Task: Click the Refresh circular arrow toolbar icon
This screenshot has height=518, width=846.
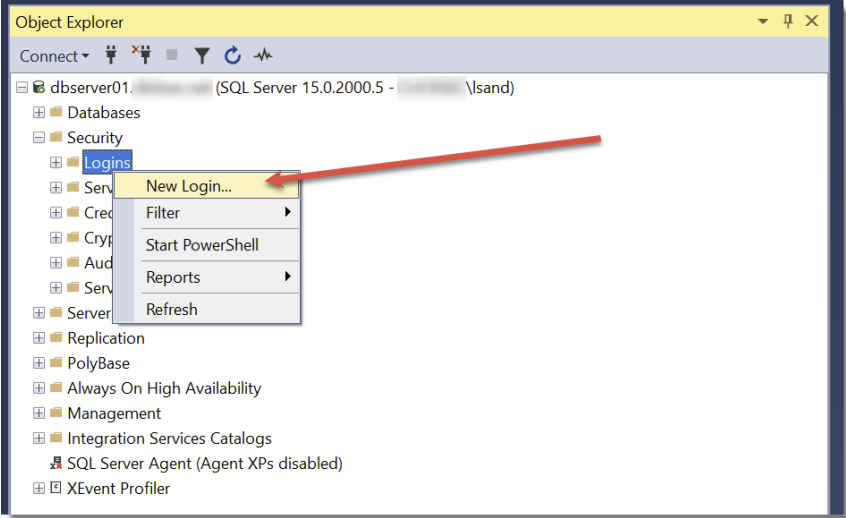Action: point(233,55)
